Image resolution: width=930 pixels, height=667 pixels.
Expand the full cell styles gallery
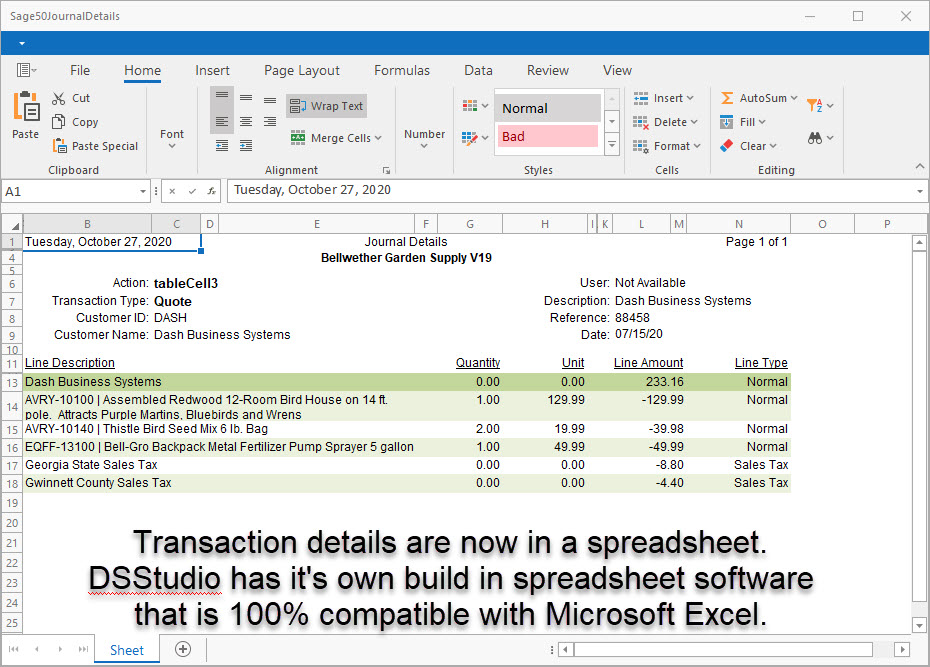point(612,144)
